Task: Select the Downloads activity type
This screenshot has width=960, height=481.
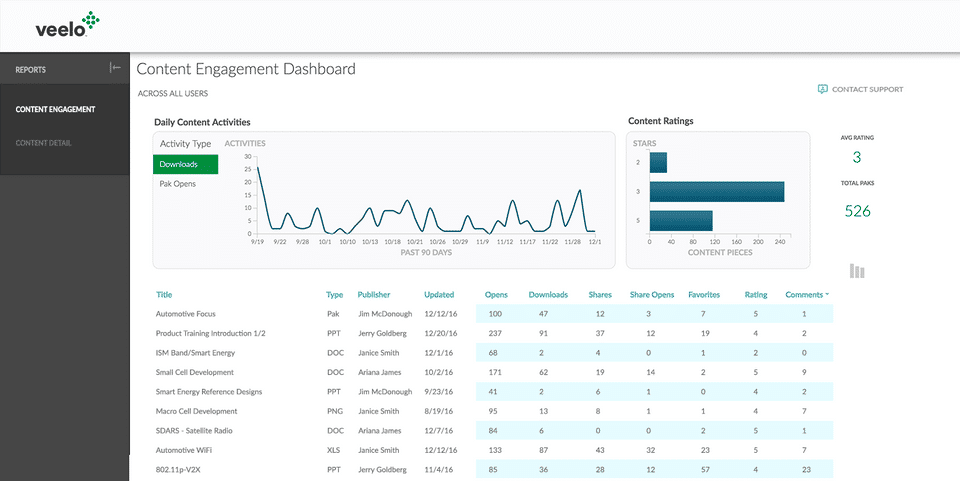Action: point(185,164)
